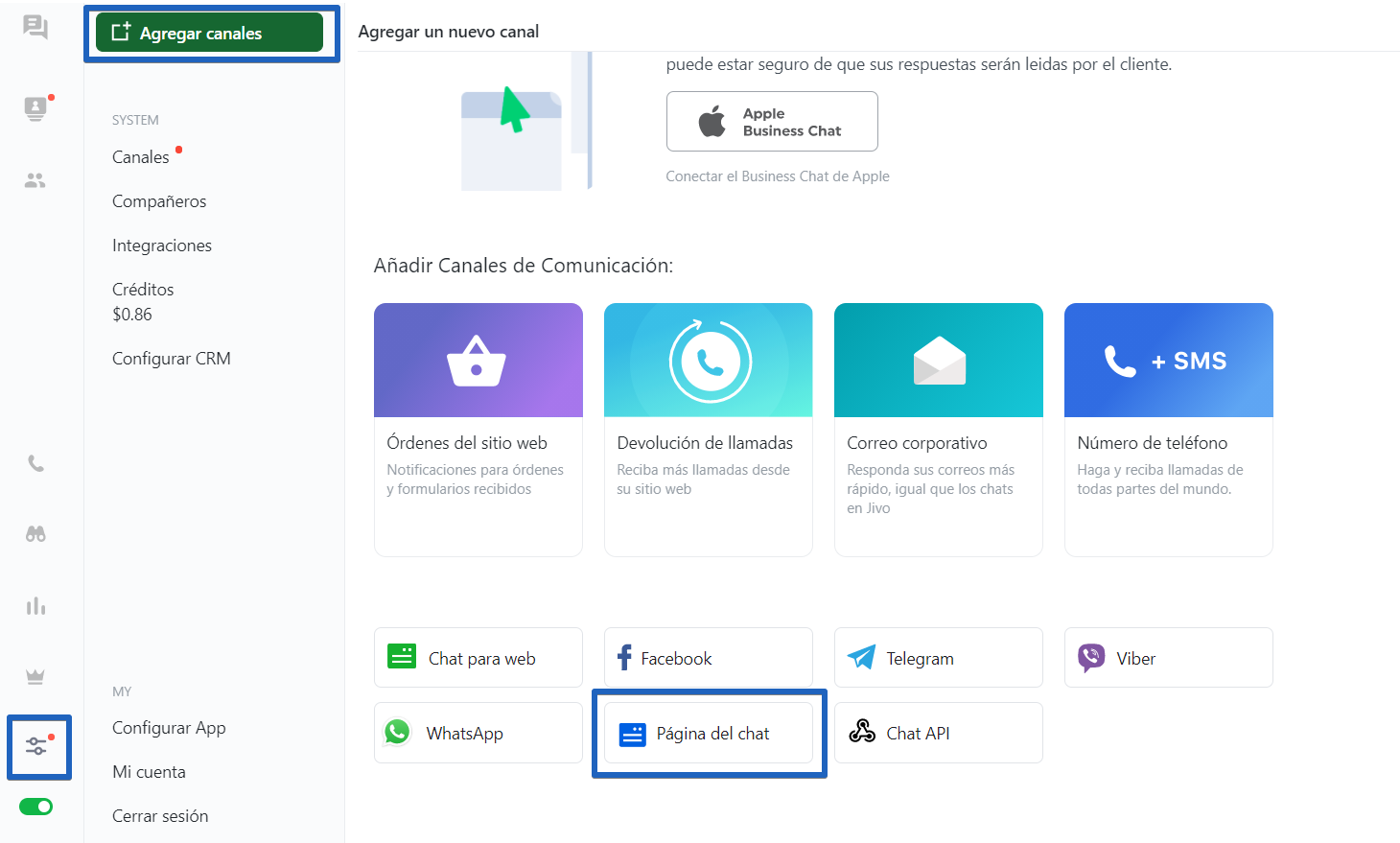Image resolution: width=1400 pixels, height=843 pixels.
Task: Add the Viber channel
Action: click(1169, 658)
